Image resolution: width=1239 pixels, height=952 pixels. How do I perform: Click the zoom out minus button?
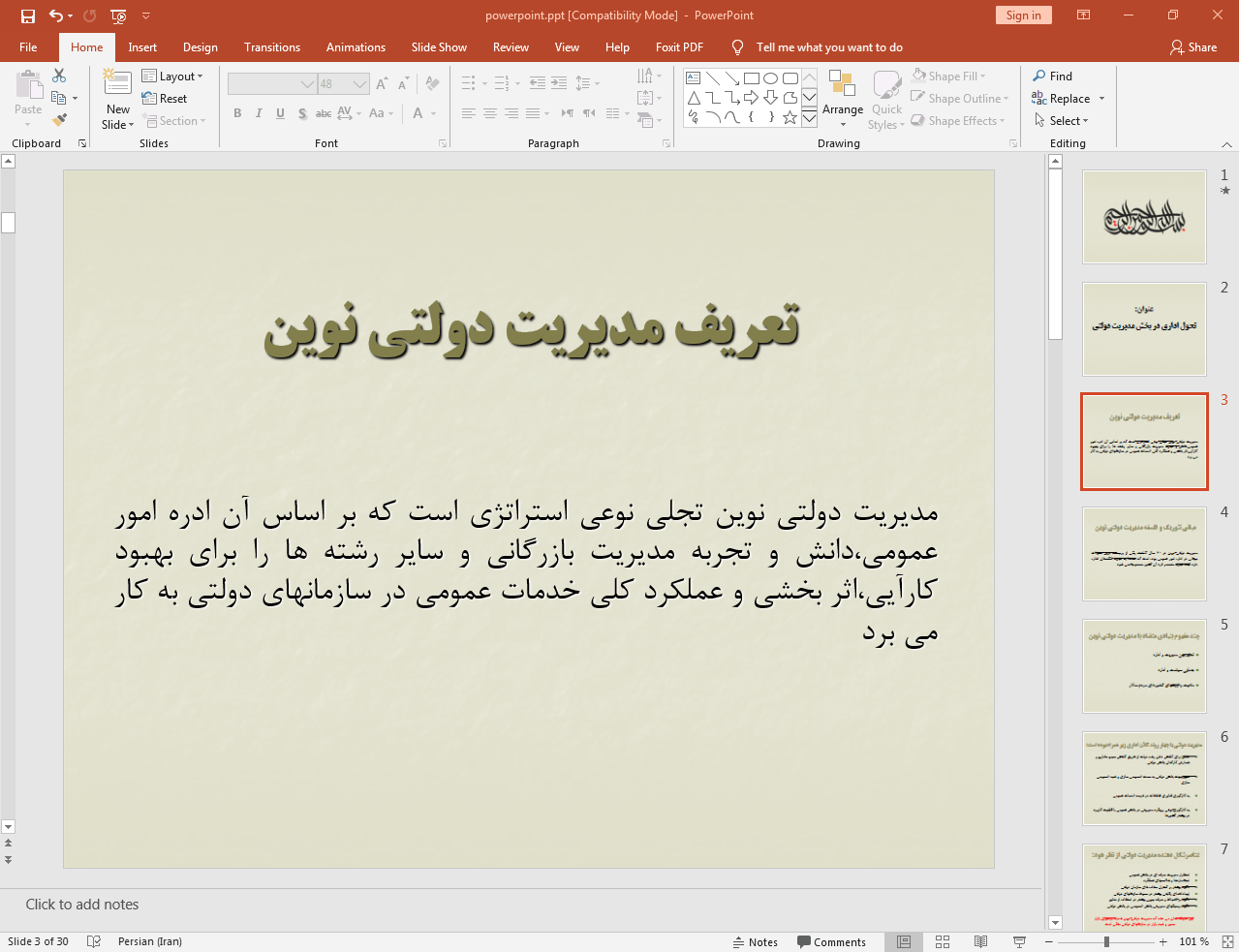(1049, 941)
